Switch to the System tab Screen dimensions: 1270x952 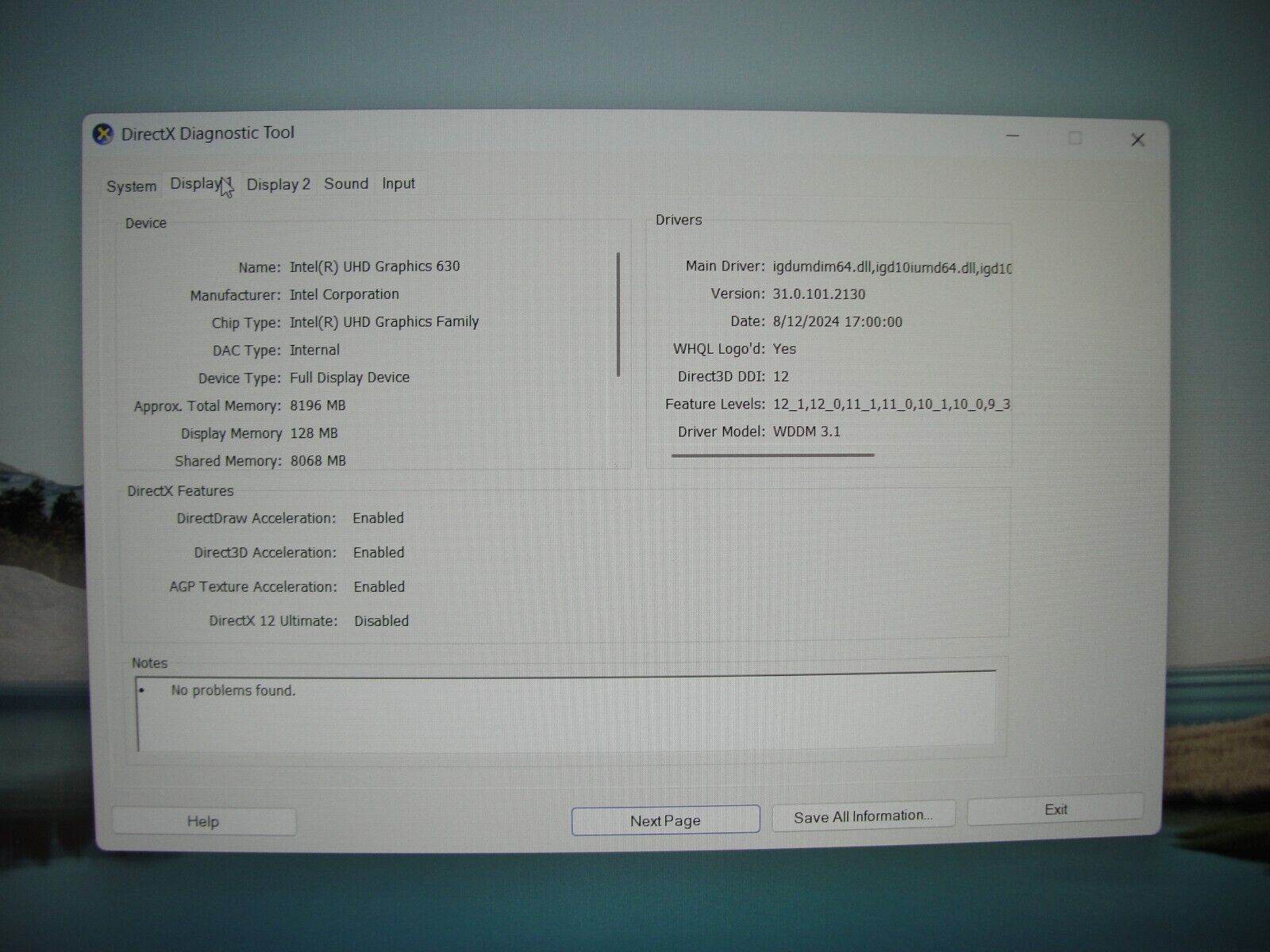pyautogui.click(x=131, y=185)
